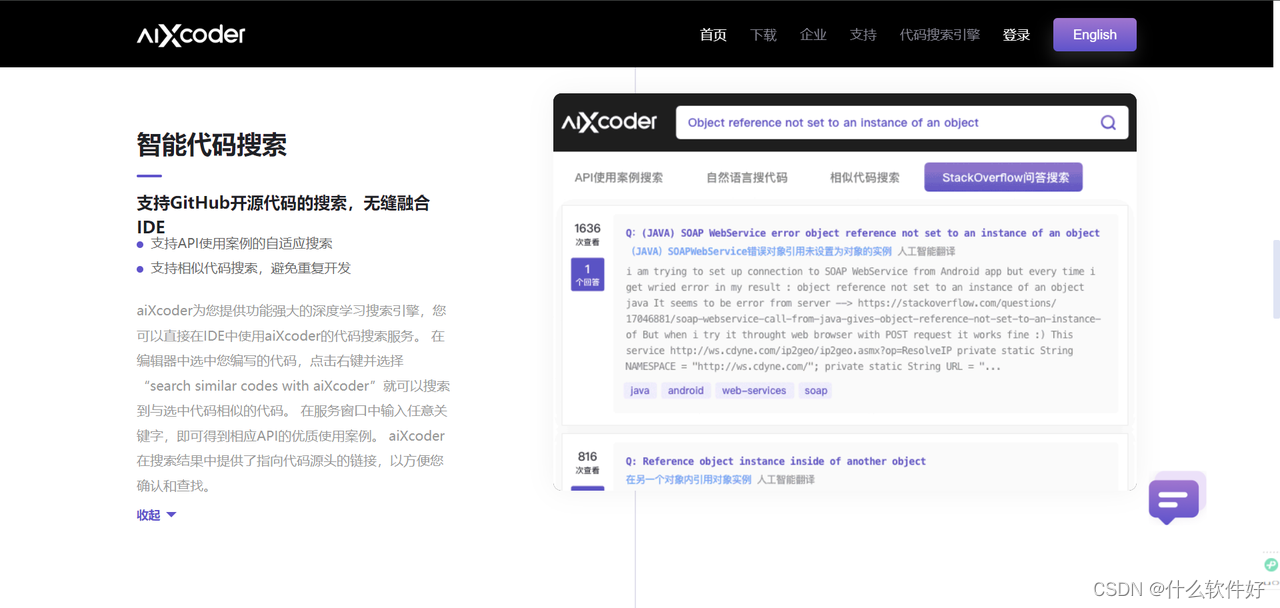Open 支持 navigation item
Screen dimensions: 1280x608
click(863, 35)
